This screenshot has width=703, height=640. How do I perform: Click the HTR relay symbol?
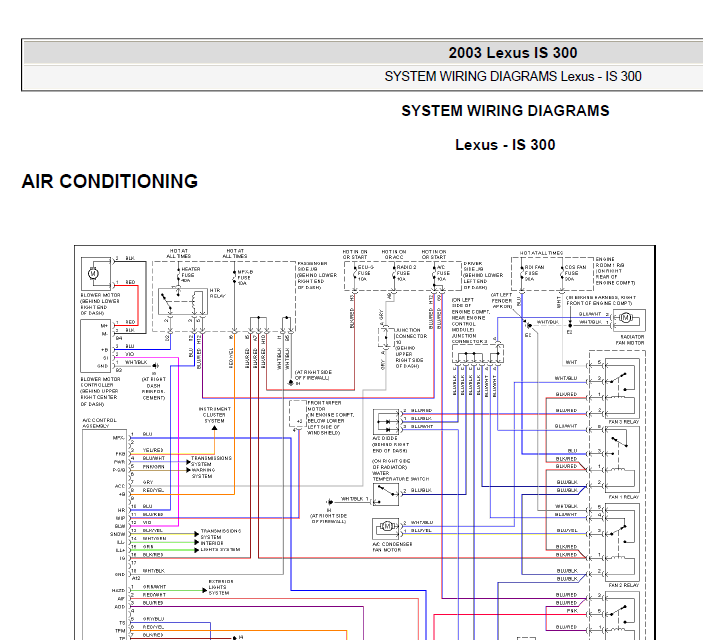tap(183, 302)
